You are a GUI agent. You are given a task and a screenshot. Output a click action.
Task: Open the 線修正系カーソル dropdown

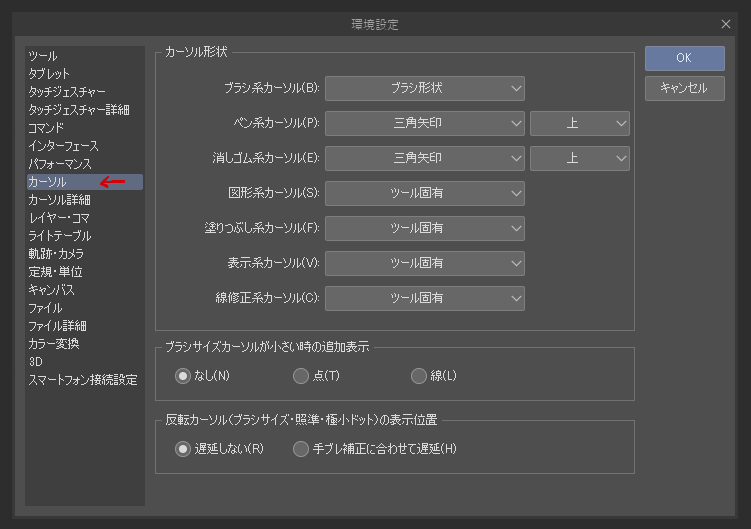pos(425,298)
